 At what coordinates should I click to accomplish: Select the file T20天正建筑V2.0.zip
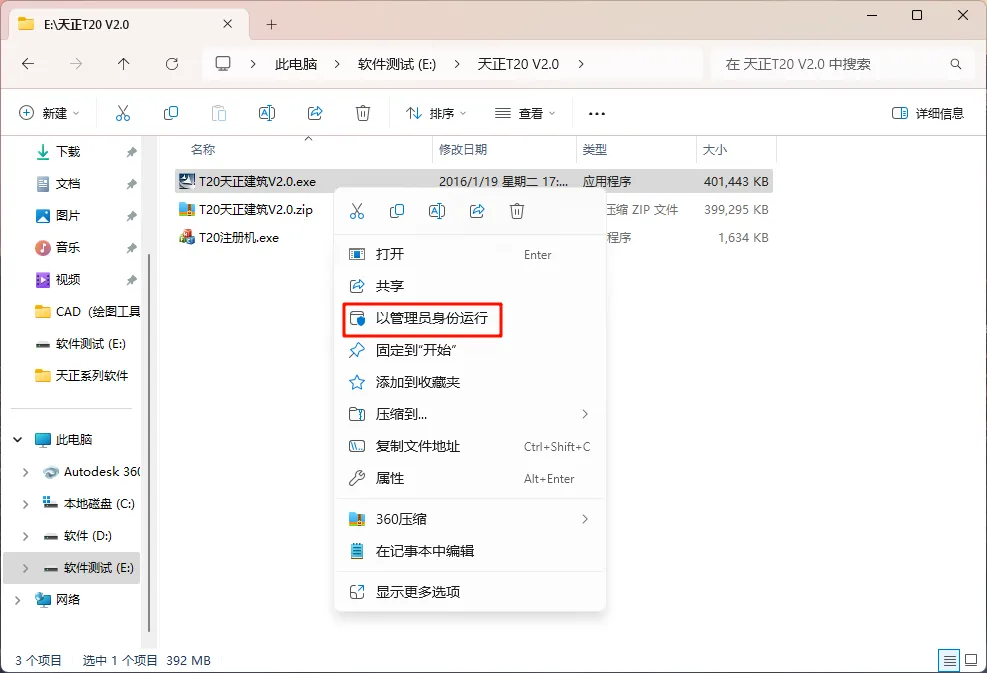pyautogui.click(x=256, y=210)
